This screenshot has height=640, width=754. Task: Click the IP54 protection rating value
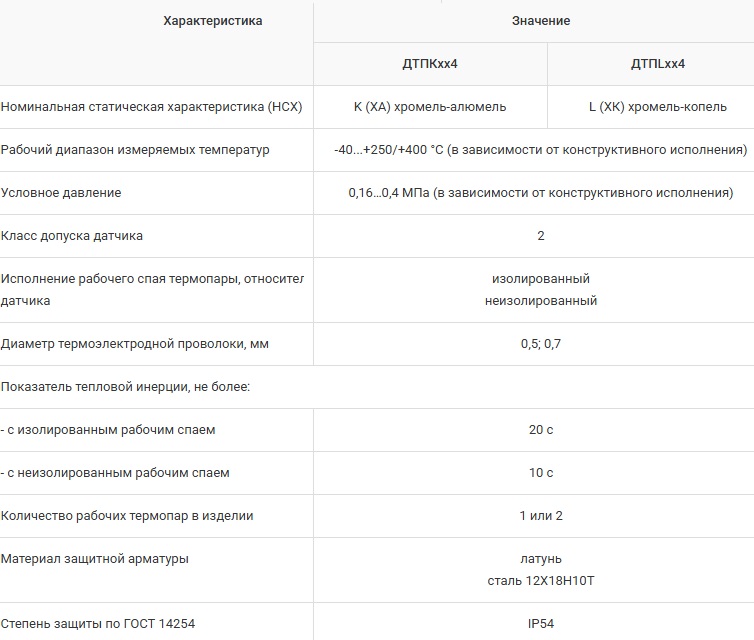coord(541,624)
